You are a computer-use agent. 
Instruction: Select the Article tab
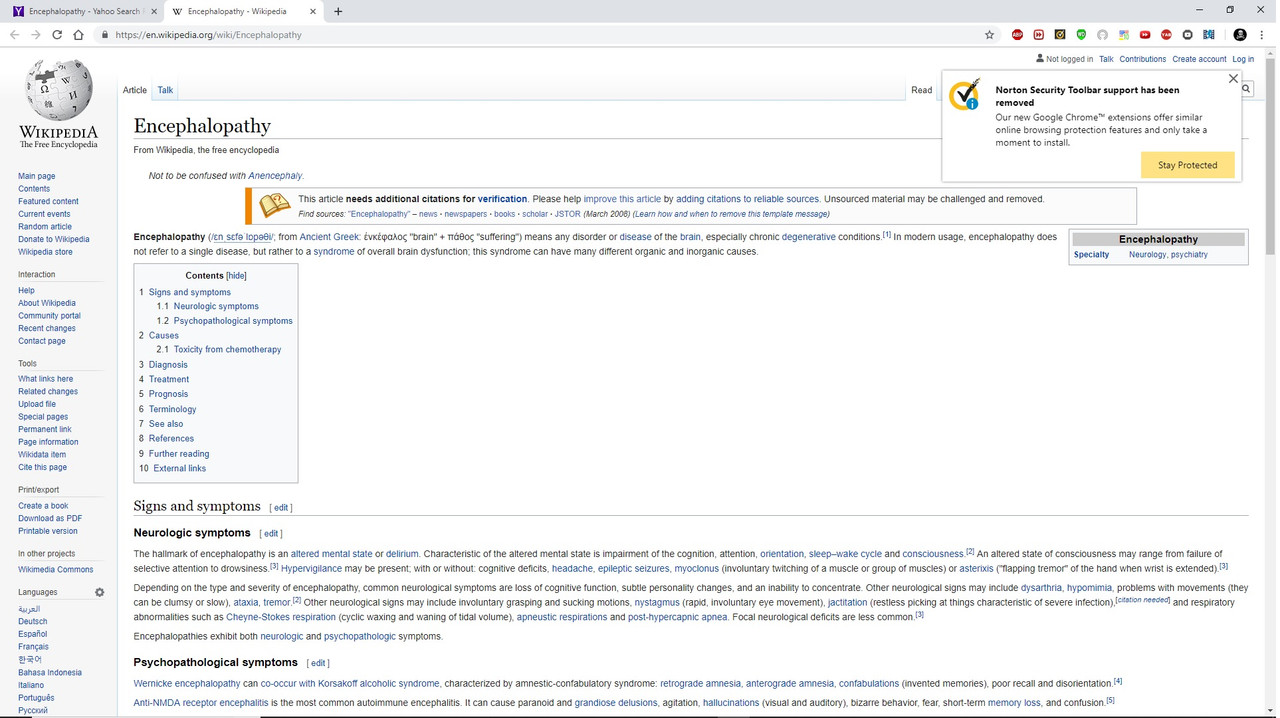point(135,90)
